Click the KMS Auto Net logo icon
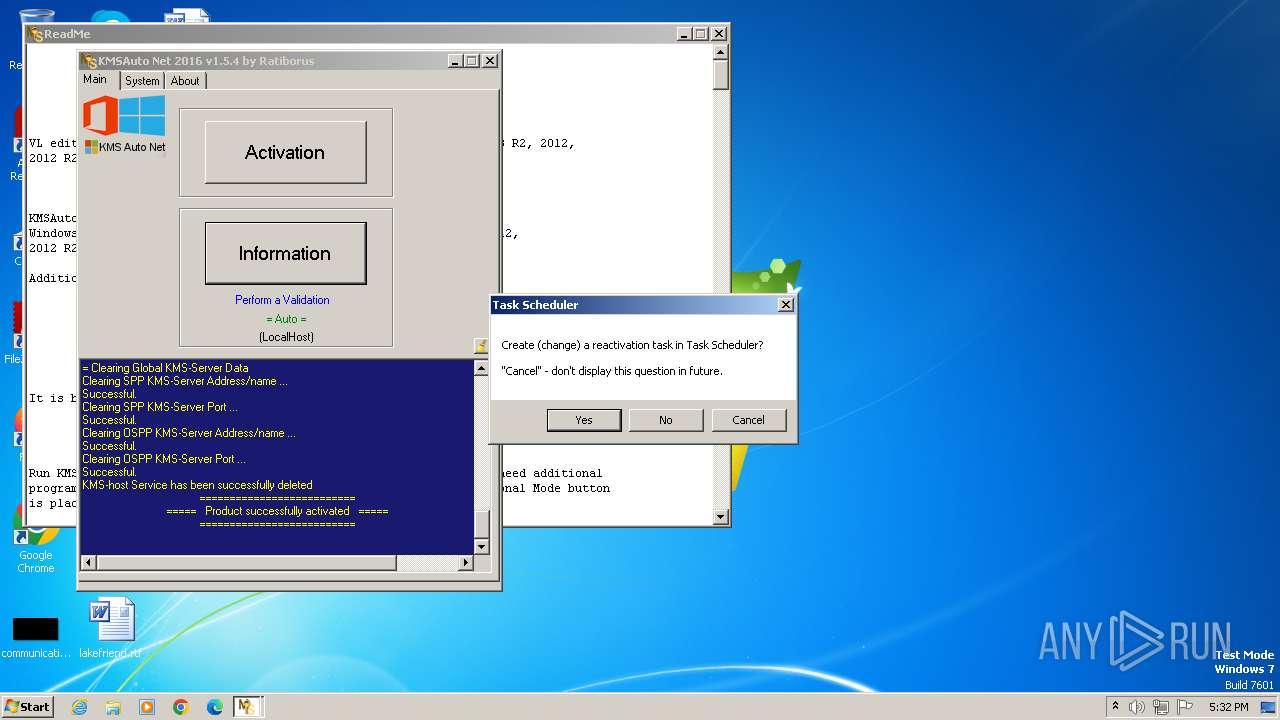The width and height of the screenshot is (1280, 720). [124, 125]
